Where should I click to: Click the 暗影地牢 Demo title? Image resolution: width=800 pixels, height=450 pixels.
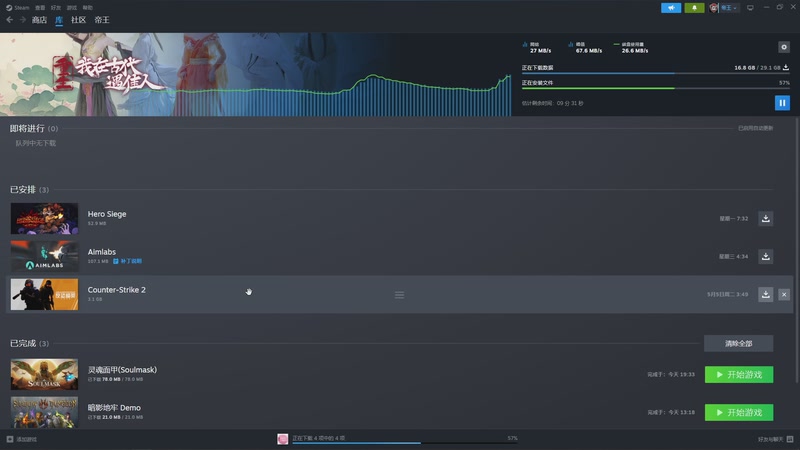114,408
